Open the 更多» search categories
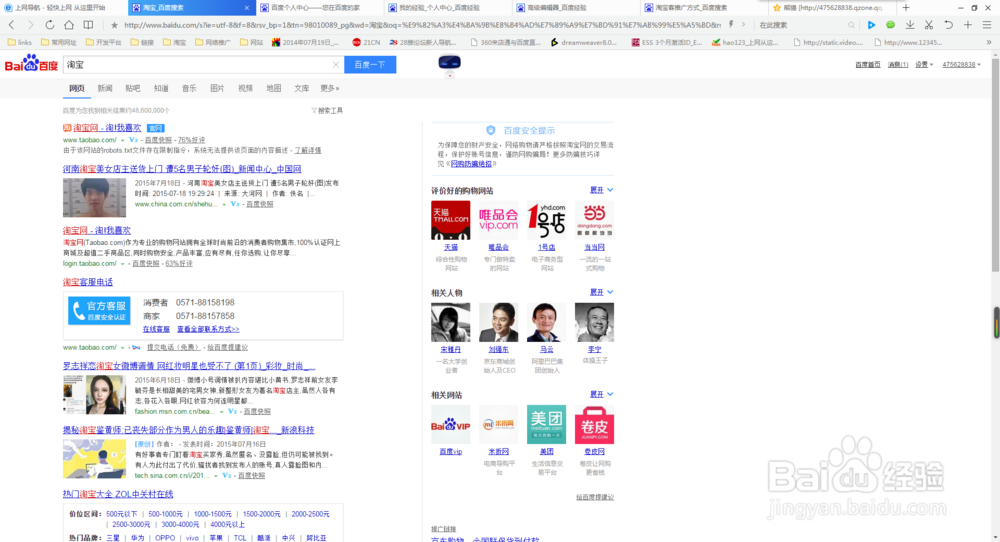 click(330, 88)
